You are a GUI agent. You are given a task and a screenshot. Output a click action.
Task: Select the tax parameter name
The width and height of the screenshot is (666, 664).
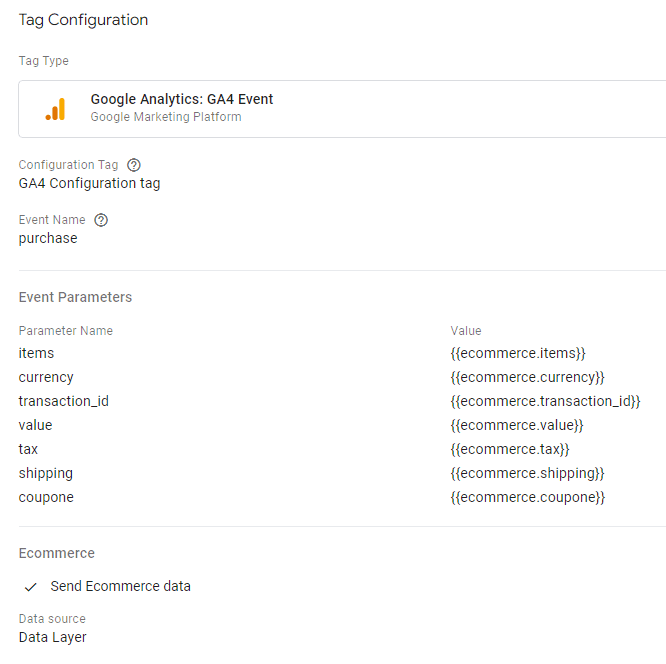click(28, 449)
